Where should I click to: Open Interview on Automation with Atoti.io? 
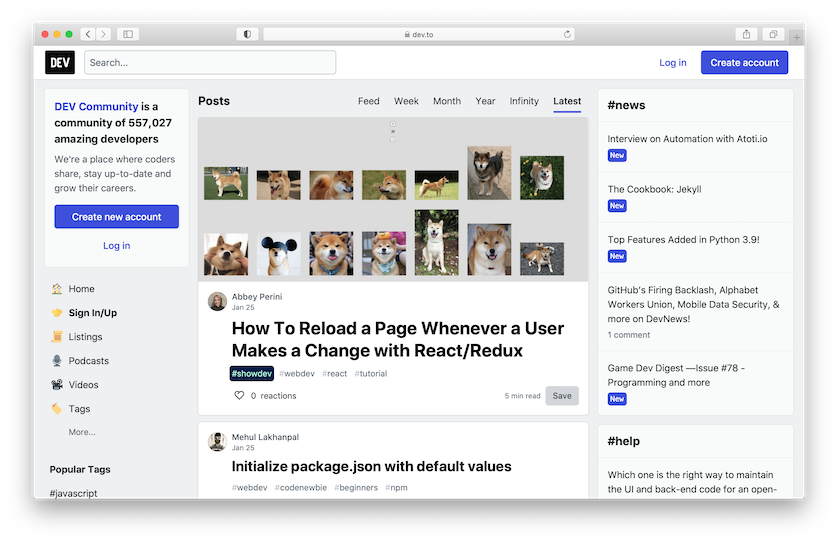687,139
